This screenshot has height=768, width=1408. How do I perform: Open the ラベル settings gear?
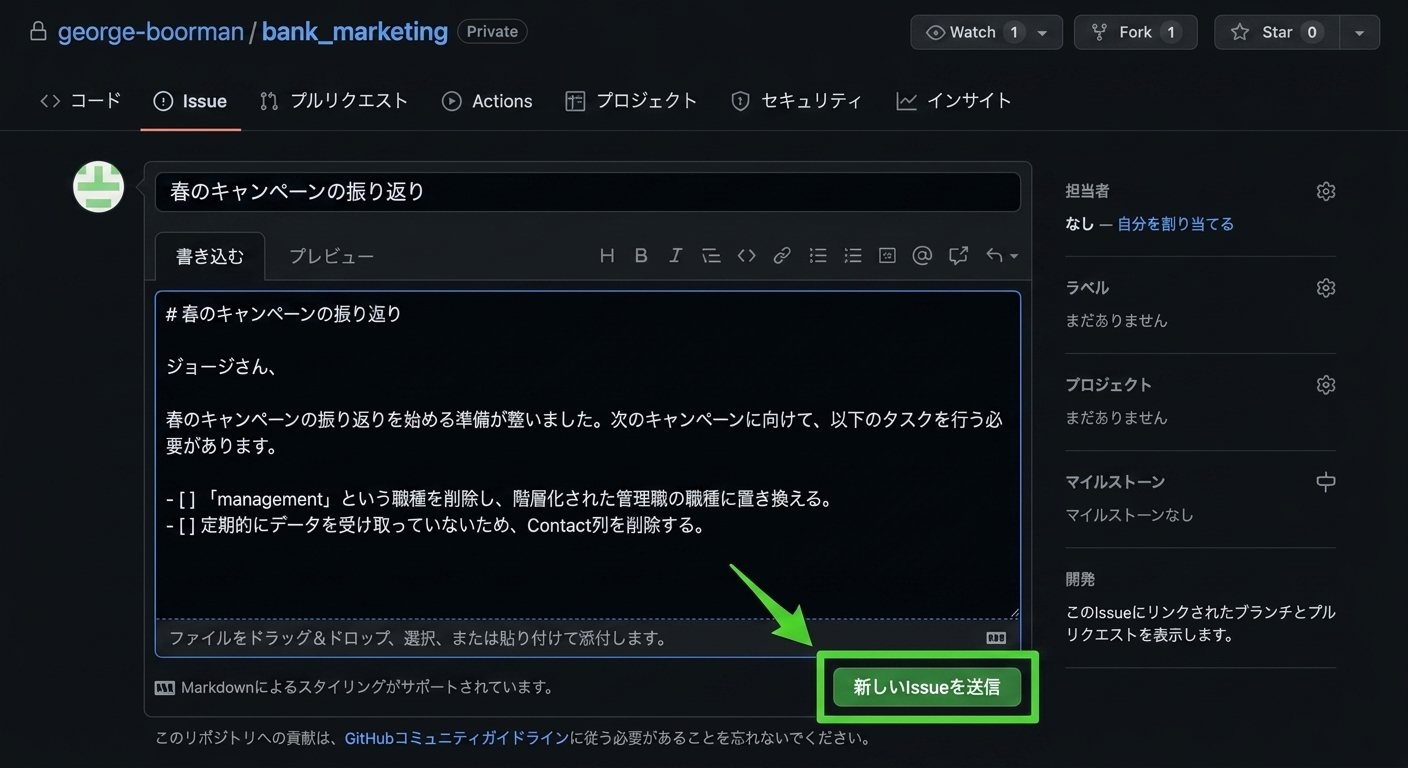coord(1326,288)
